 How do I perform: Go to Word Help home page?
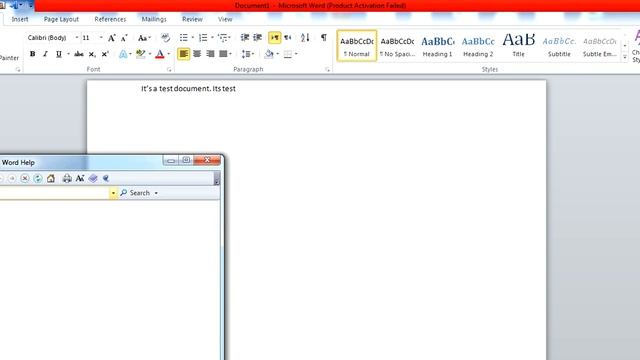(51, 178)
